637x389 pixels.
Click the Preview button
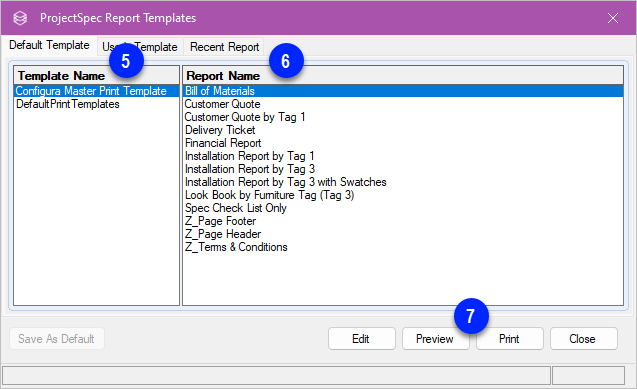[436, 339]
